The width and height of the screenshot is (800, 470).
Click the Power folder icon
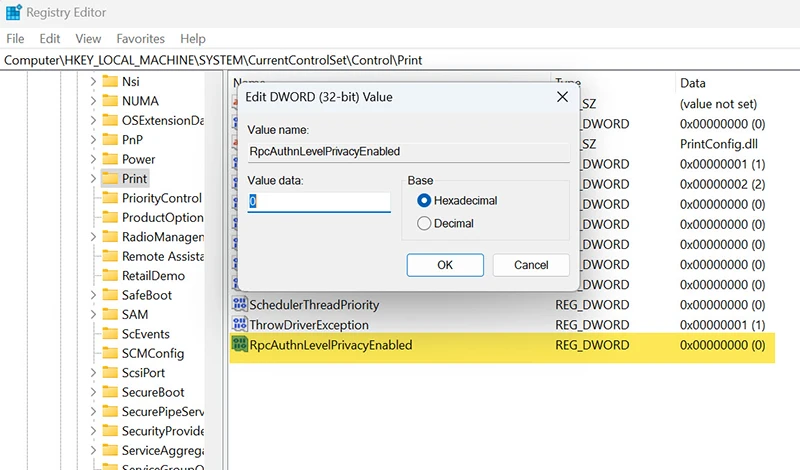click(x=110, y=159)
